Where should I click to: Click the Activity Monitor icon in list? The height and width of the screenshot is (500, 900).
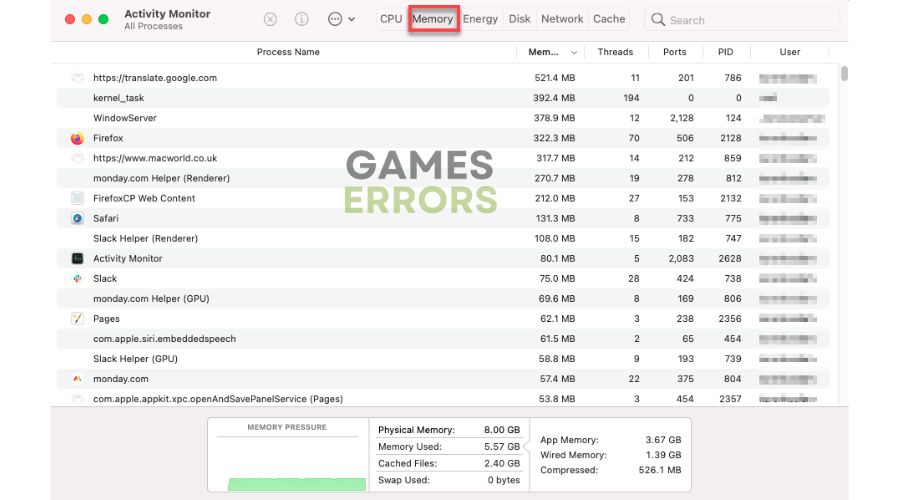click(x=77, y=259)
